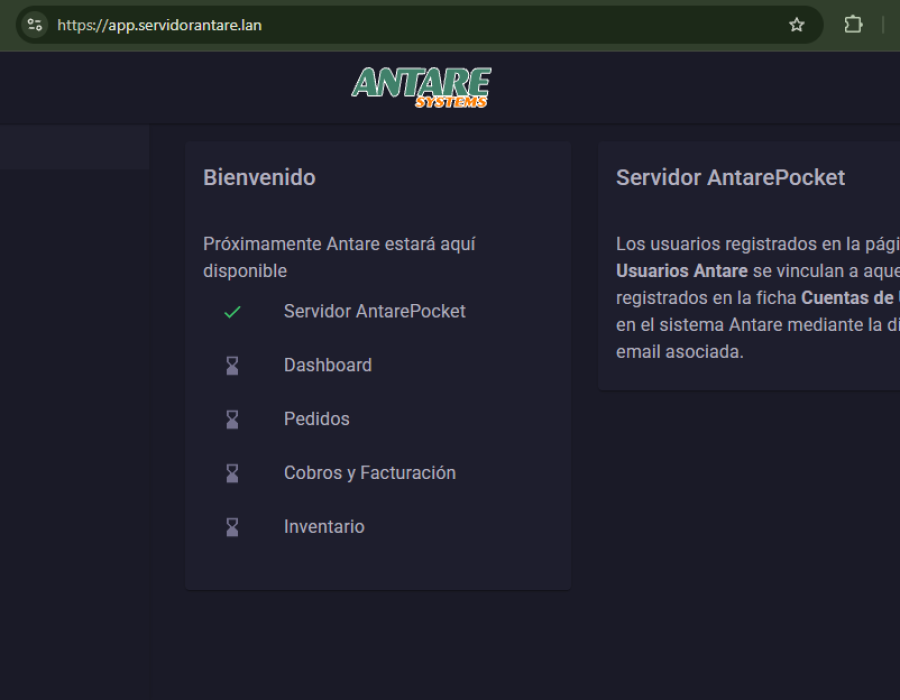The image size is (900, 700).
Task: Click the Antare Systems logo
Action: coord(421,87)
